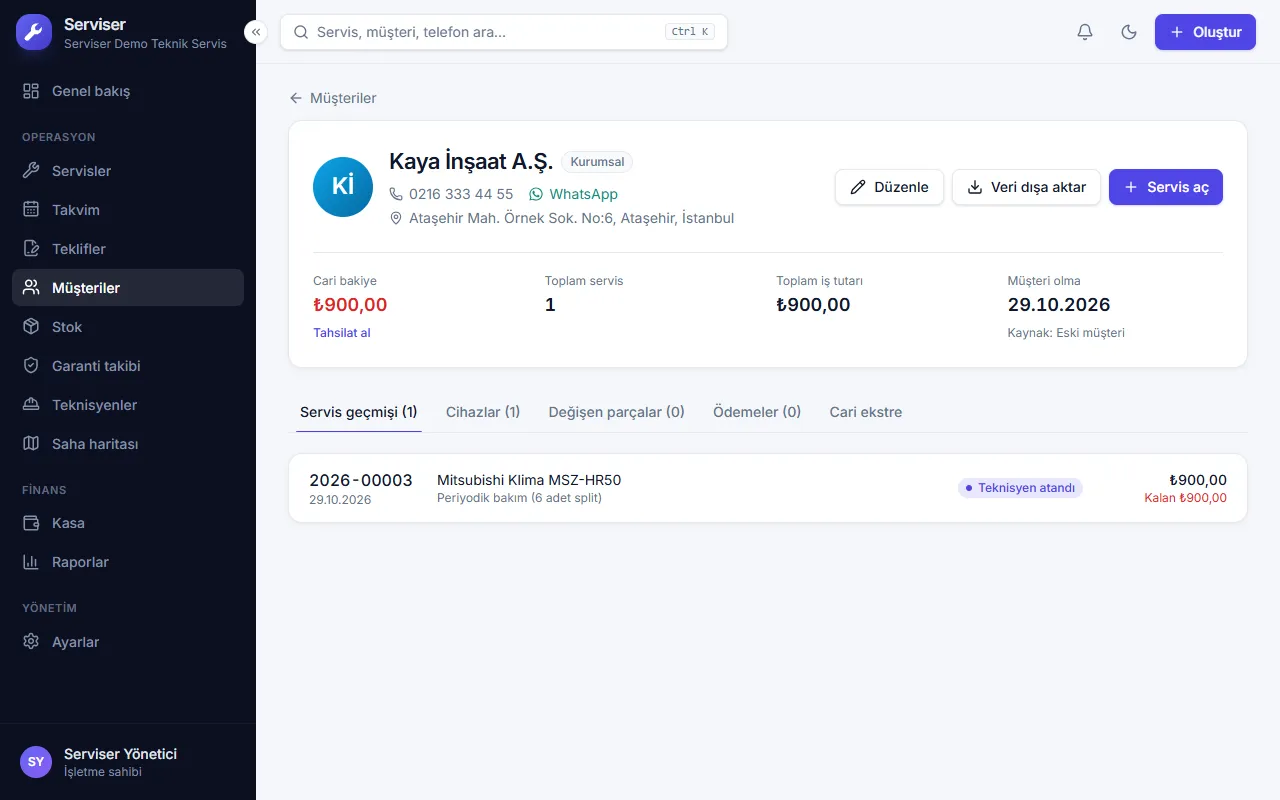Select the Servis geçmişi (1) tab
1280x800 pixels.
coord(359,412)
